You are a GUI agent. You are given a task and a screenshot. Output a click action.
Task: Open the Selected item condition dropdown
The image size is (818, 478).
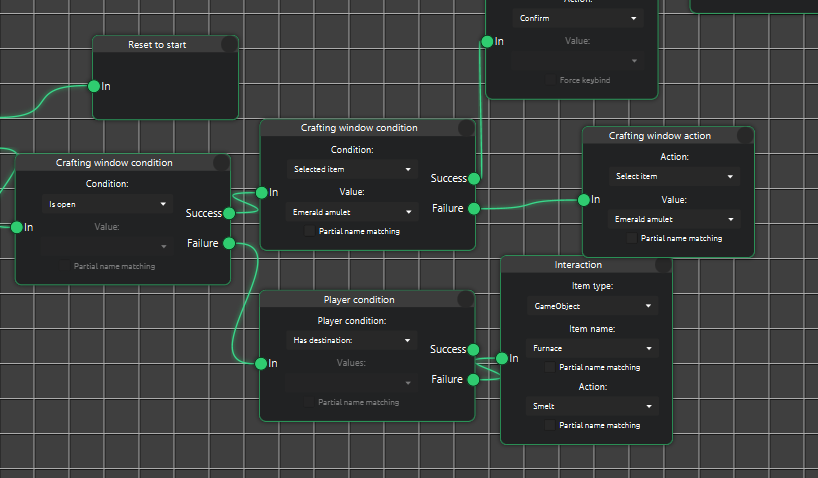352,169
